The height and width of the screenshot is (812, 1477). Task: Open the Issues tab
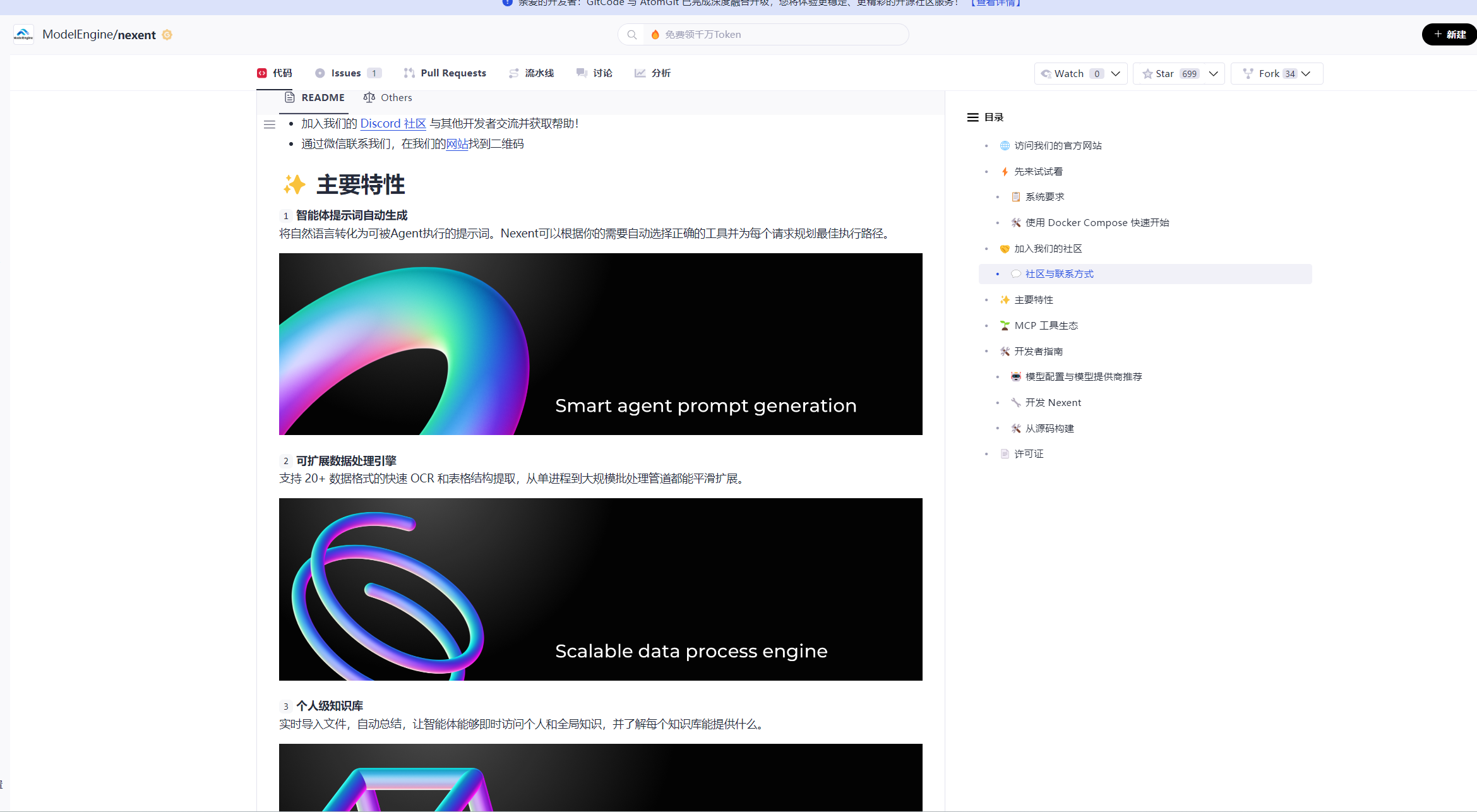coord(347,73)
